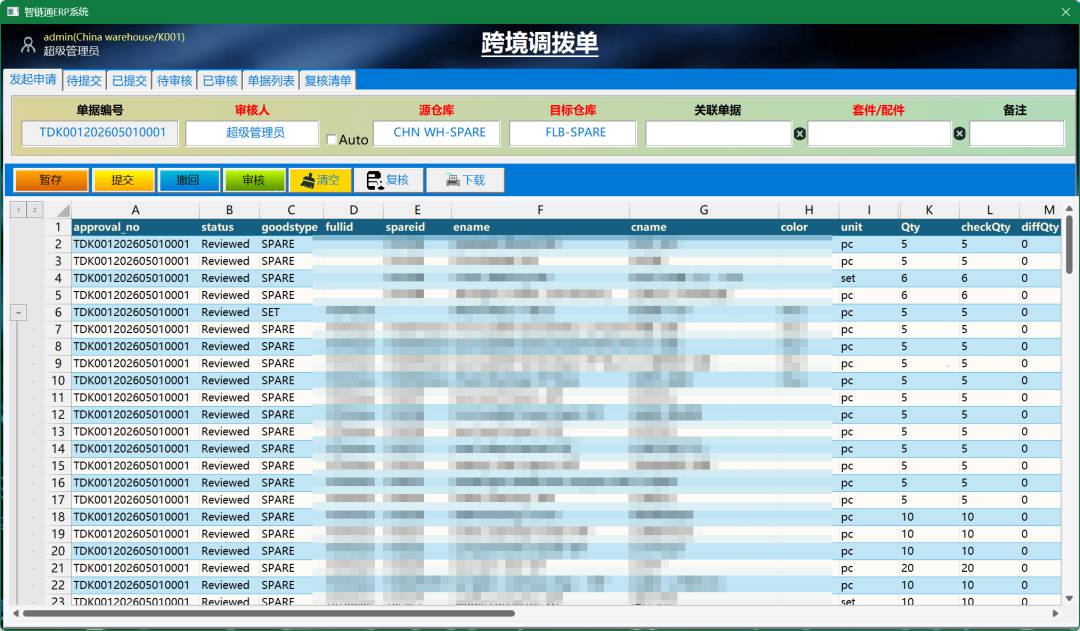
Task: Collapse the row group at row 6
Action: click(19, 313)
